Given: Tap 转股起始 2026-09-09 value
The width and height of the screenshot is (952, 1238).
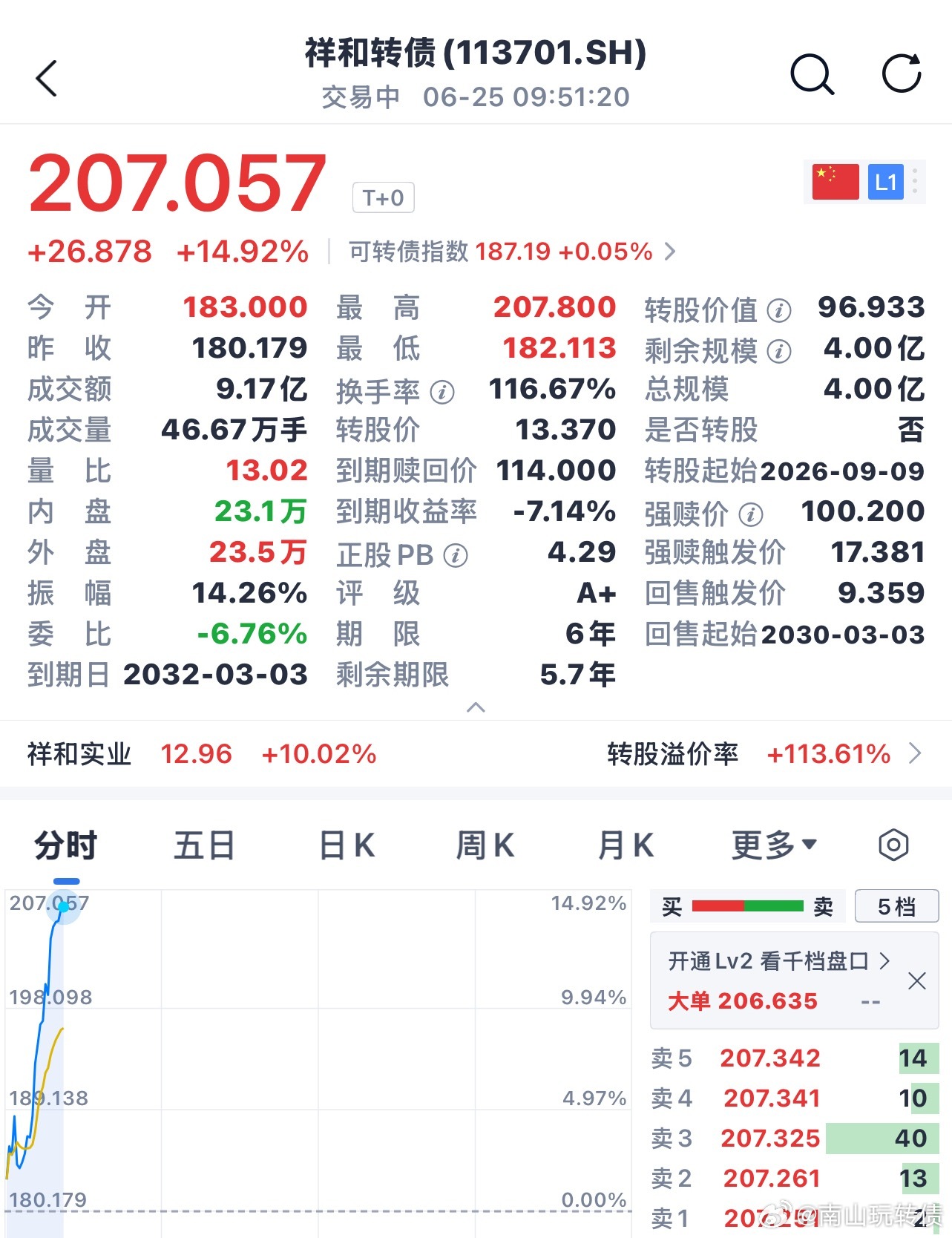Looking at the screenshot, I should point(842,471).
